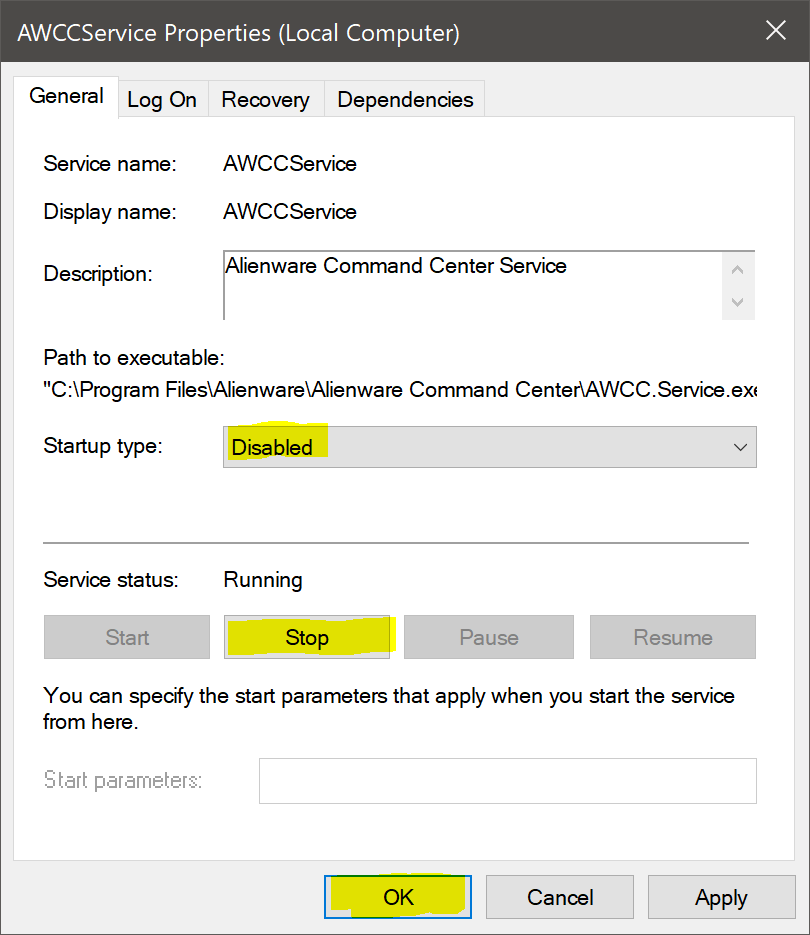Cancel the properties dialog
810x935 pixels.
[x=560, y=897]
